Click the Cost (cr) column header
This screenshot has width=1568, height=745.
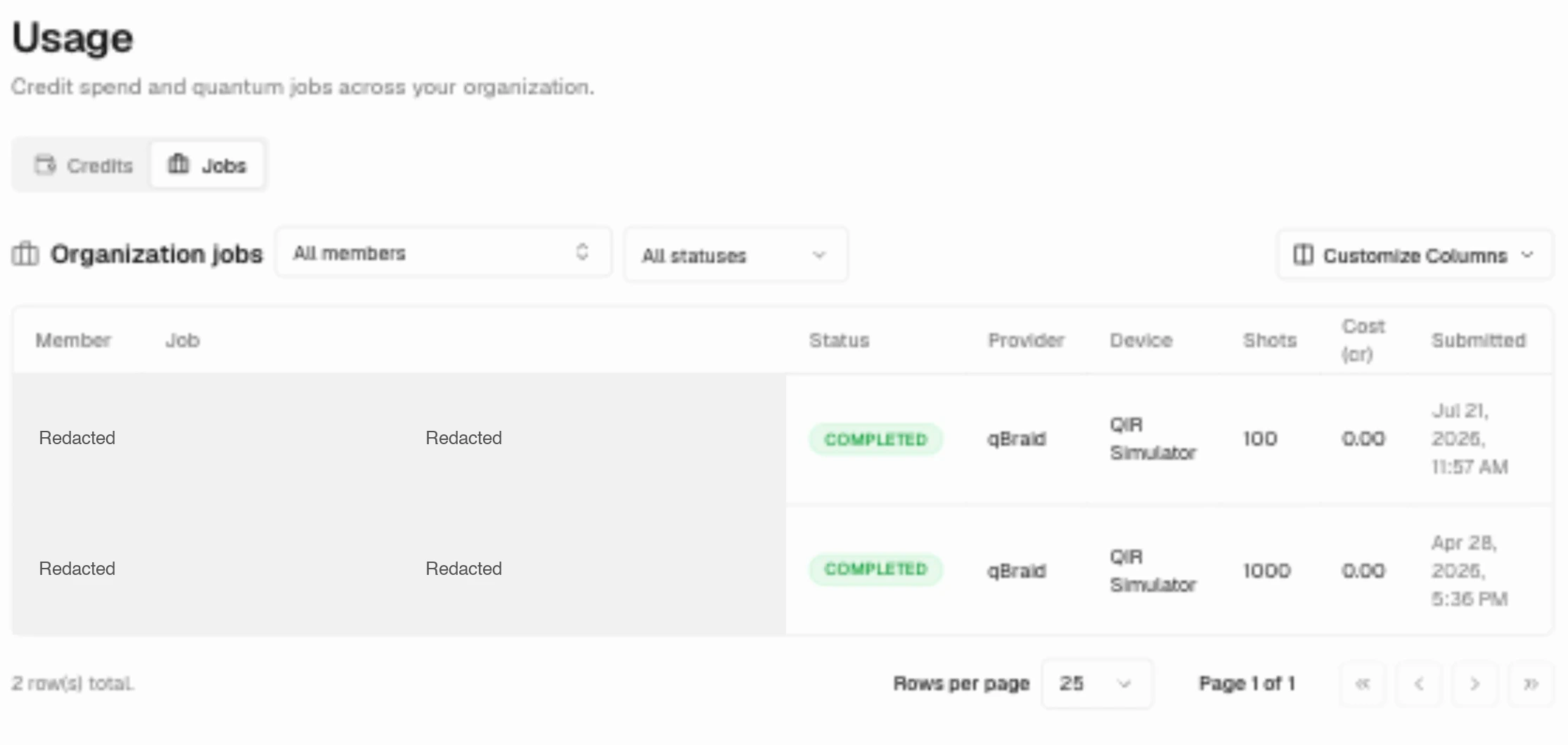tap(1363, 340)
